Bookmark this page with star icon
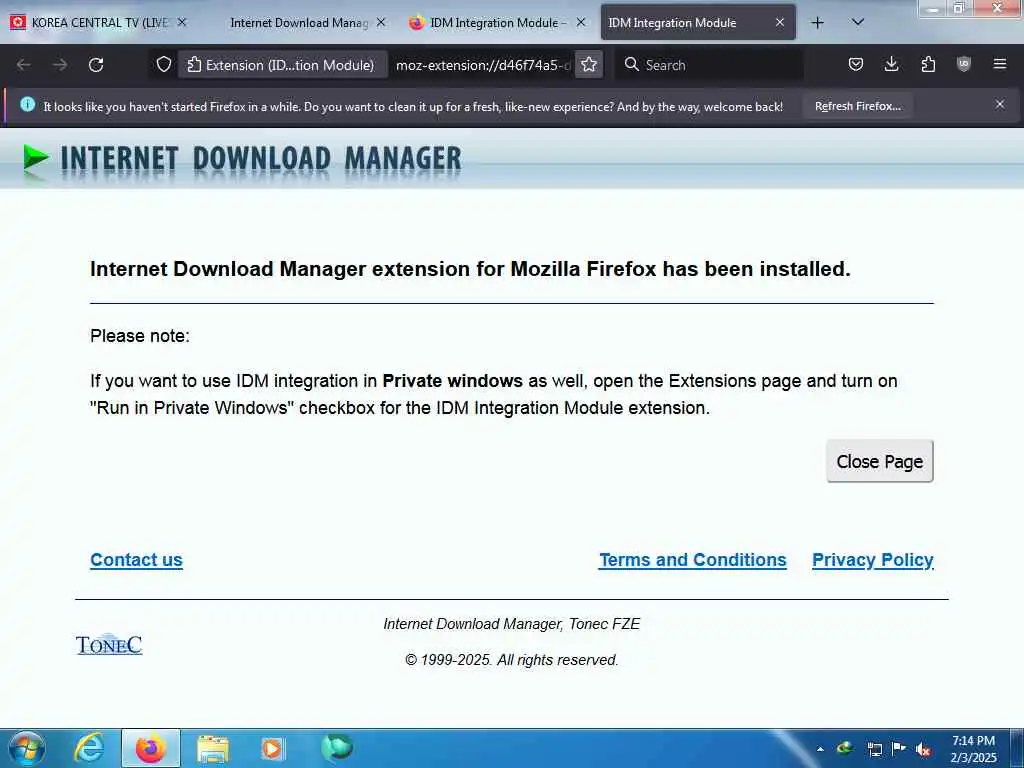The height and width of the screenshot is (768, 1024). 589,65
